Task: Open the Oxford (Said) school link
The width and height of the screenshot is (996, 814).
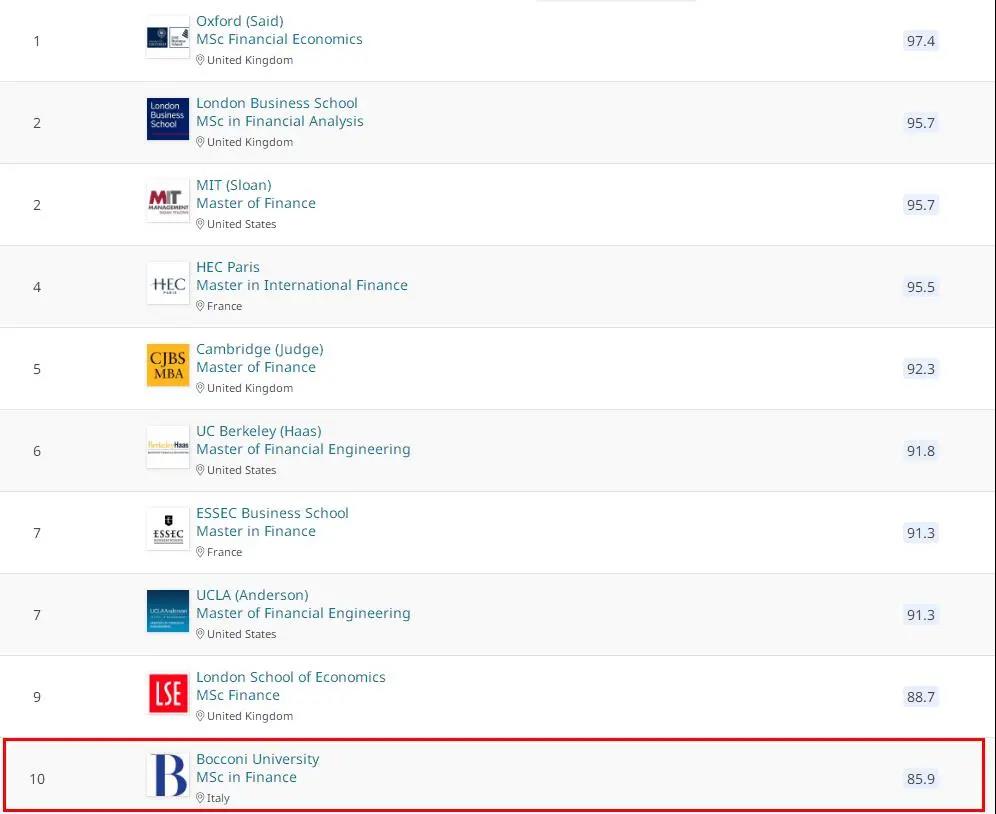Action: [x=239, y=21]
